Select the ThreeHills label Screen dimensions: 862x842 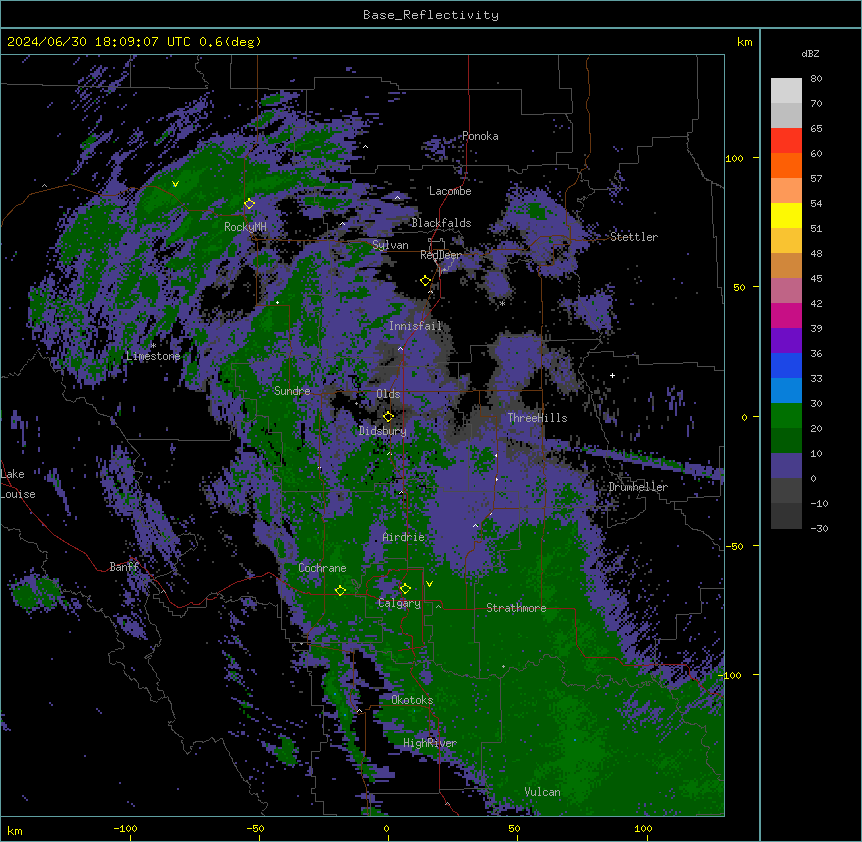click(537, 418)
